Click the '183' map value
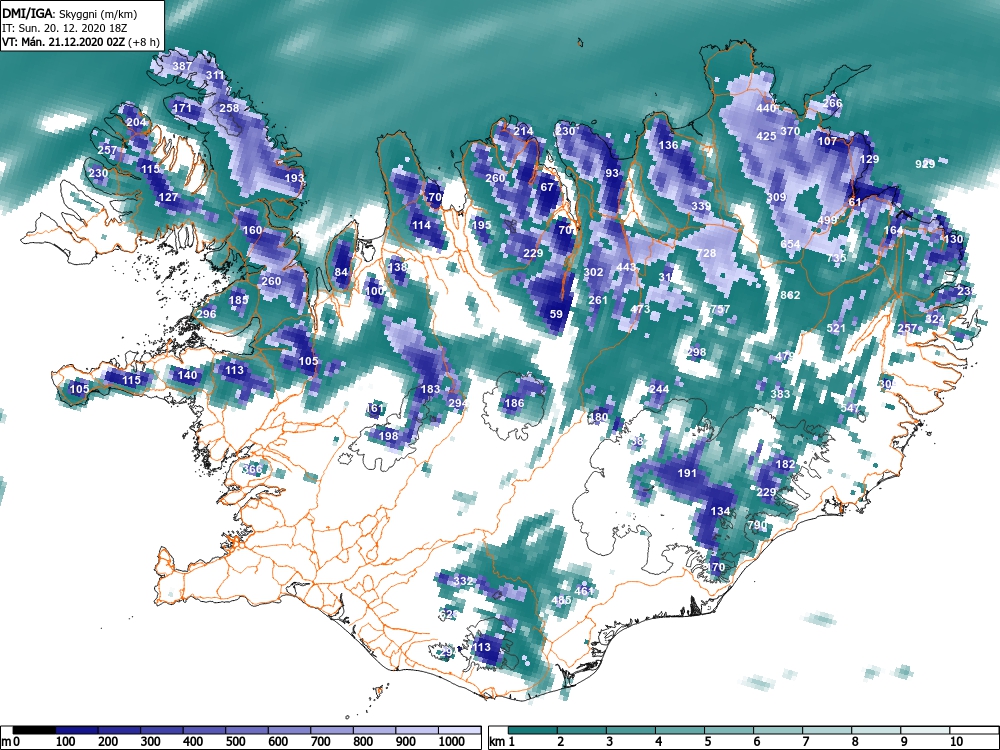 [x=430, y=388]
